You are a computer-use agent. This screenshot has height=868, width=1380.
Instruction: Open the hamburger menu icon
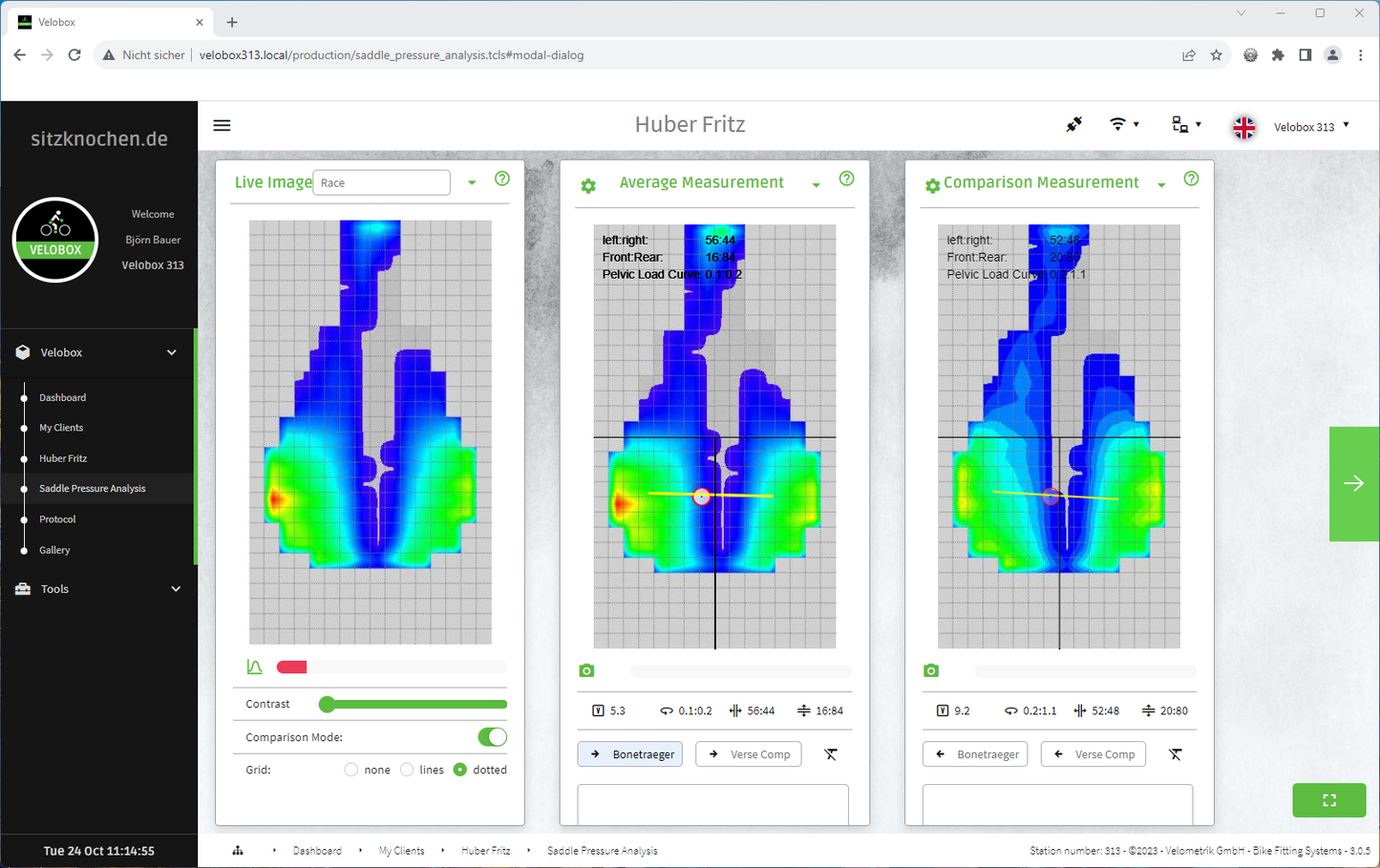tap(222, 125)
